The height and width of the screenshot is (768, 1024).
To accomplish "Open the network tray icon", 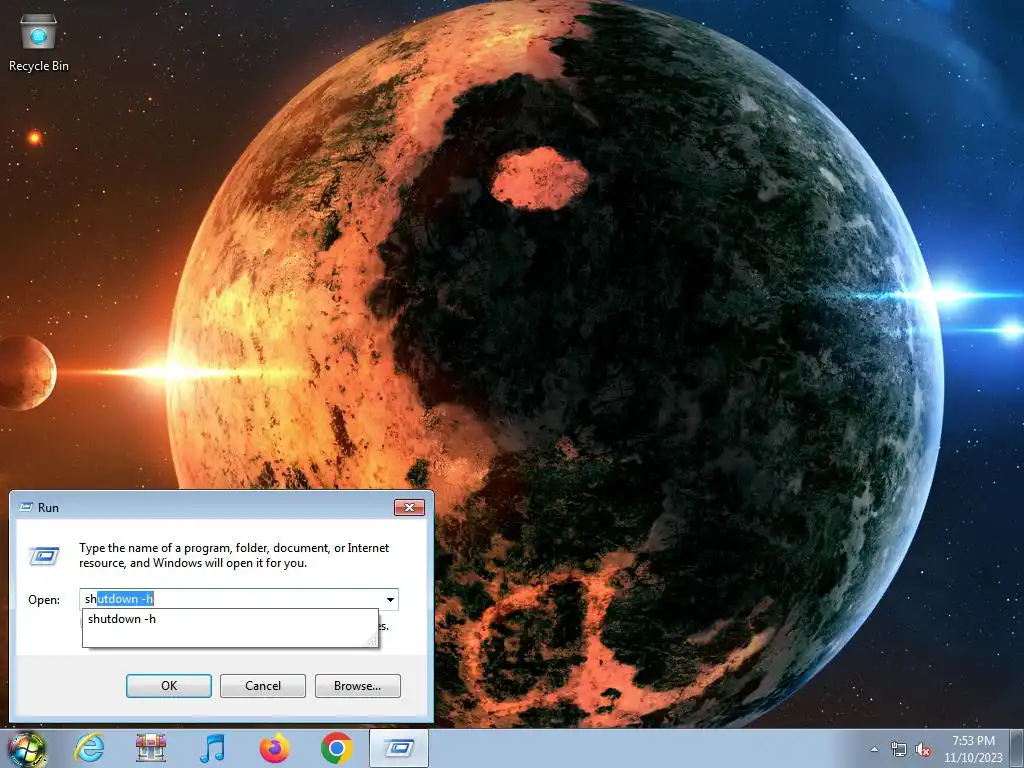I will 899,750.
